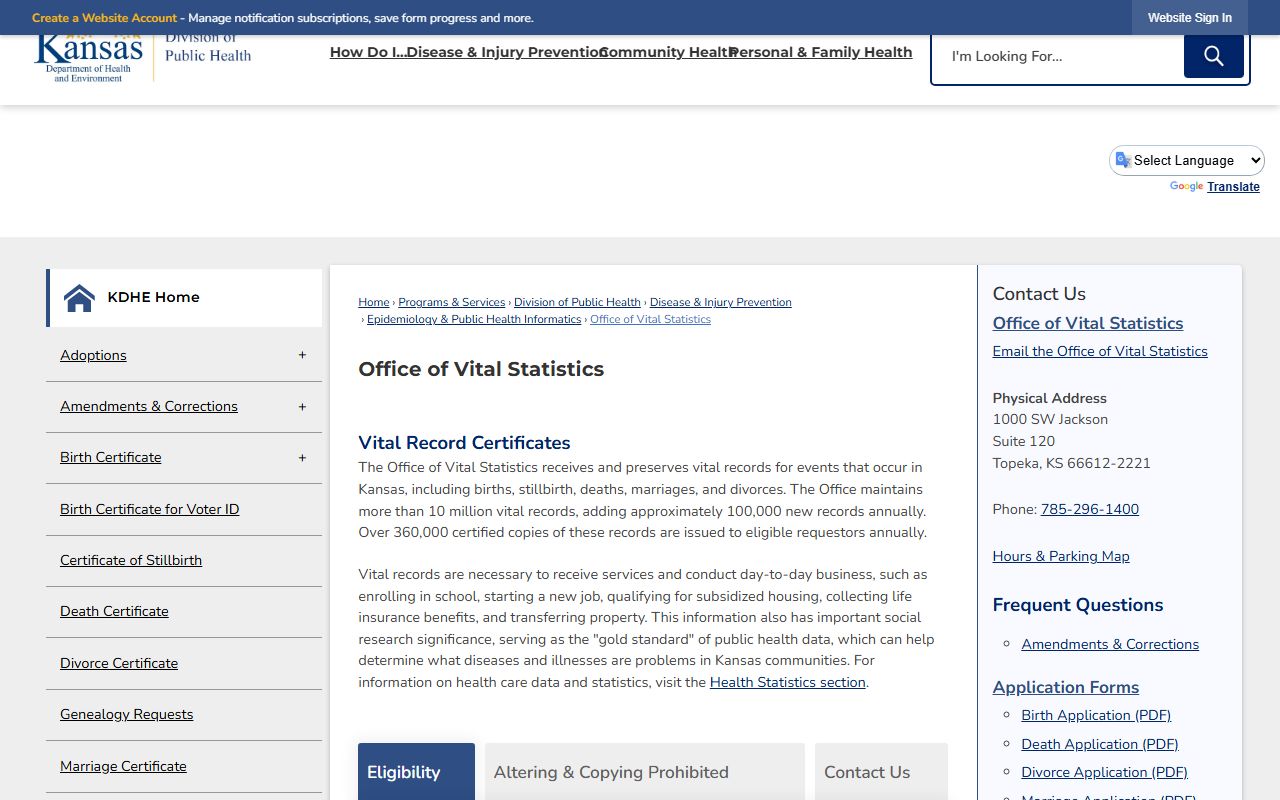The image size is (1280, 800).
Task: Switch to the Contact Us tab
Action: (x=881, y=772)
